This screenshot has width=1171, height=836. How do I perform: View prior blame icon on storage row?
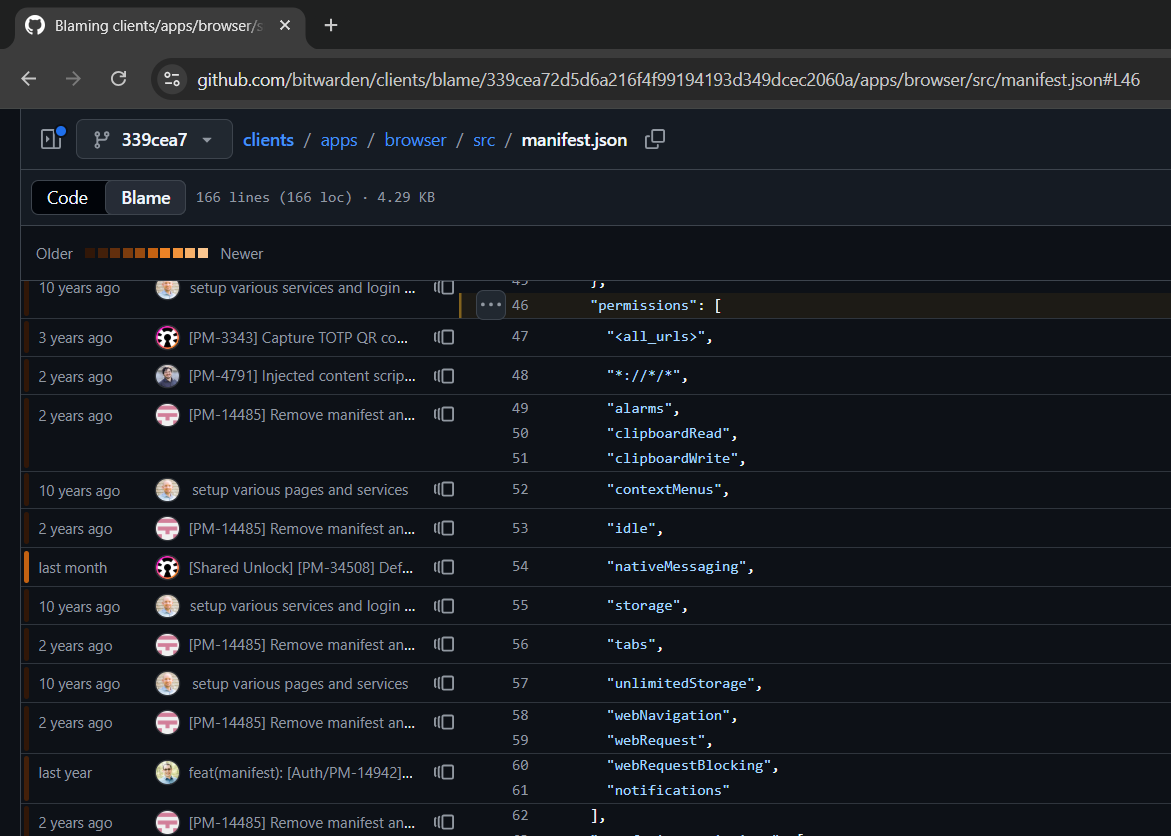[444, 606]
